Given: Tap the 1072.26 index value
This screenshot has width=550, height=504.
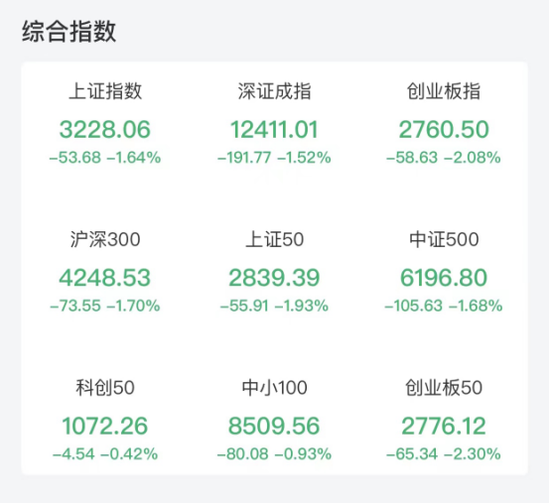Looking at the screenshot, I should (x=105, y=426).
